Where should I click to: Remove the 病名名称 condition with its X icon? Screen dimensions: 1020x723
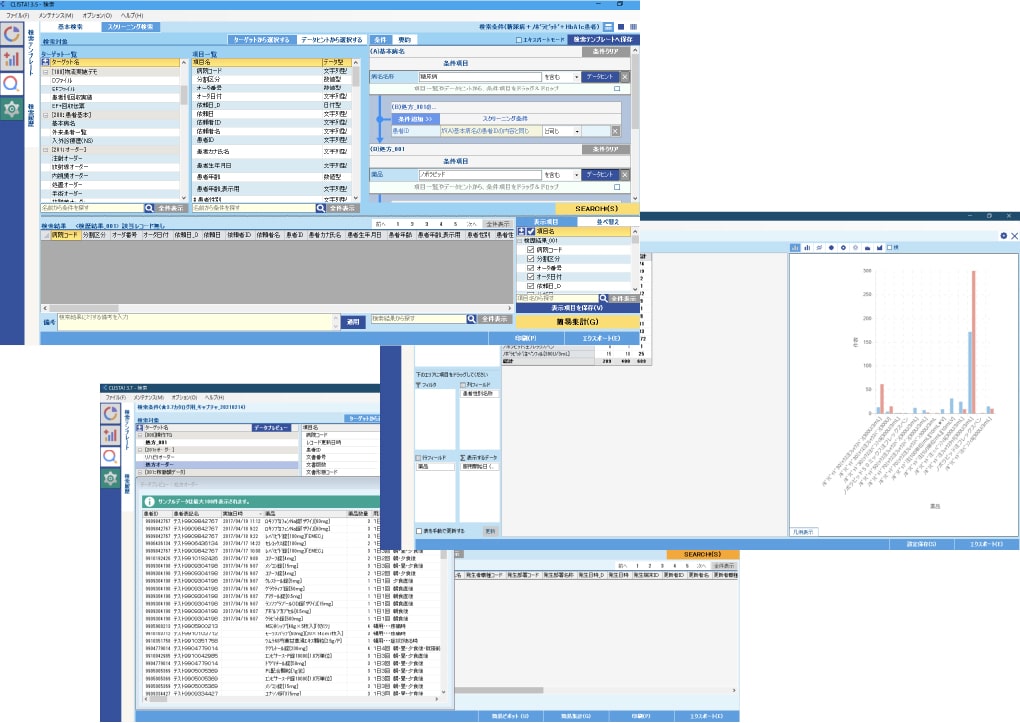click(624, 76)
